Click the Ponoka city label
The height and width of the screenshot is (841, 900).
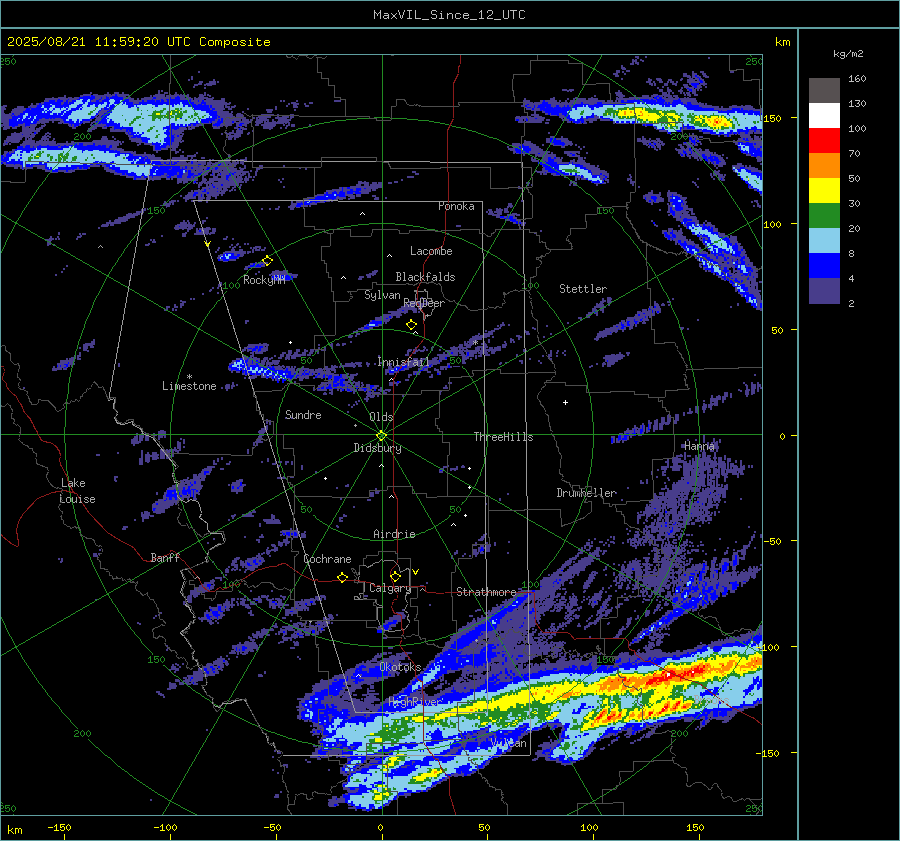456,206
